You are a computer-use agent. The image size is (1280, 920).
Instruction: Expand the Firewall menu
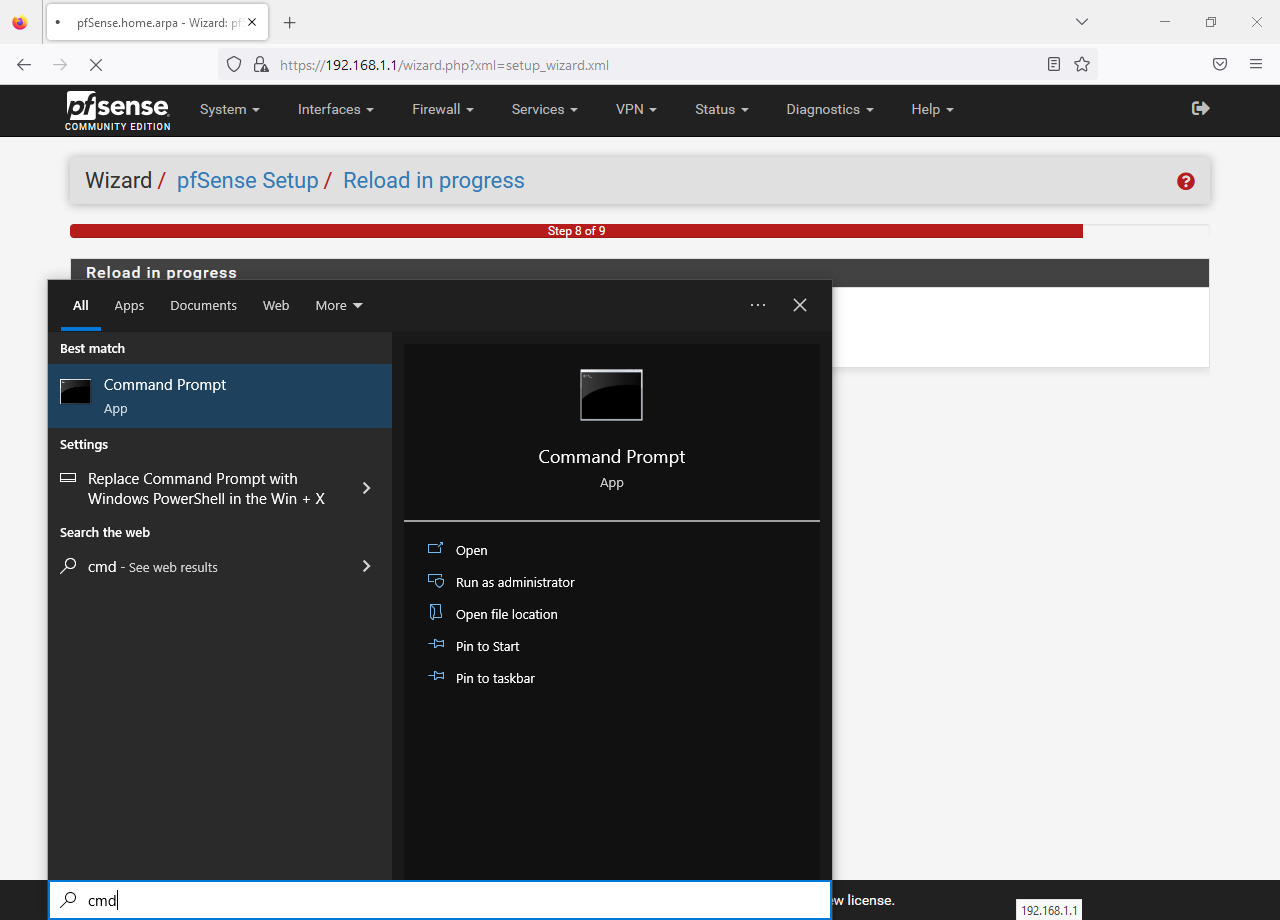[443, 110]
